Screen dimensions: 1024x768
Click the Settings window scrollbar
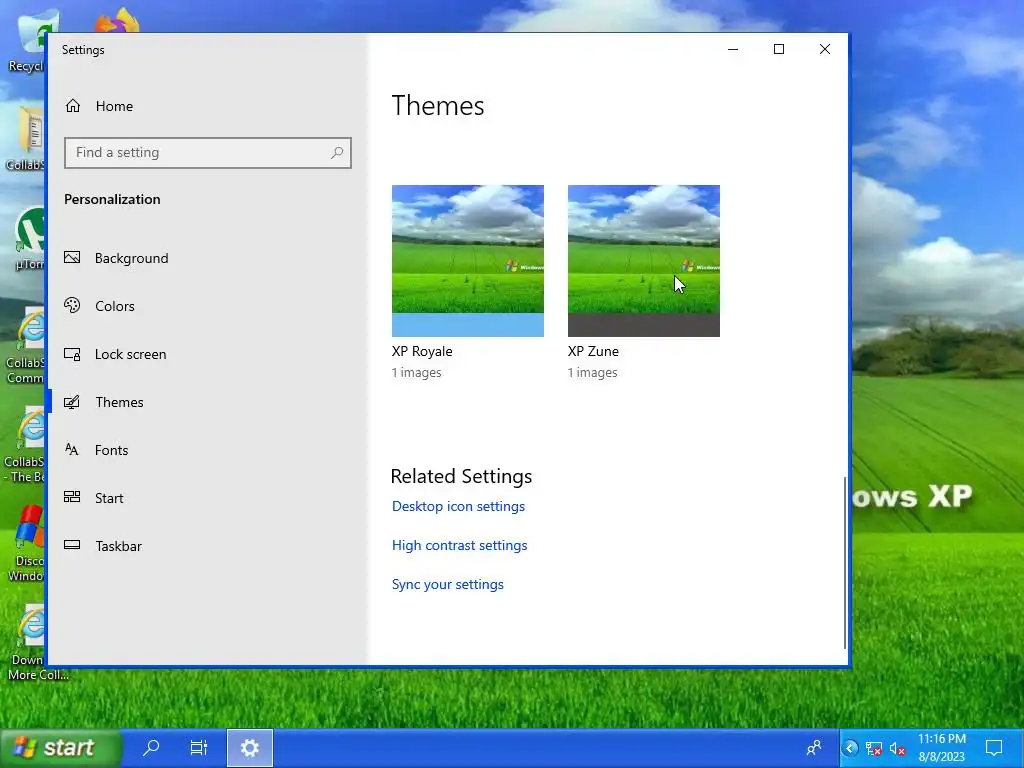click(x=845, y=562)
